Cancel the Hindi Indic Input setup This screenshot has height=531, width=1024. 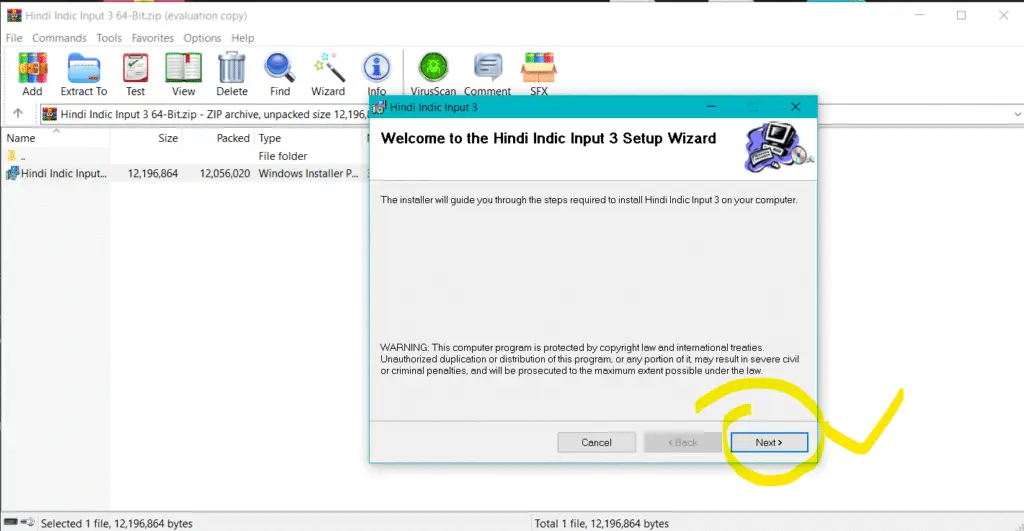click(596, 442)
